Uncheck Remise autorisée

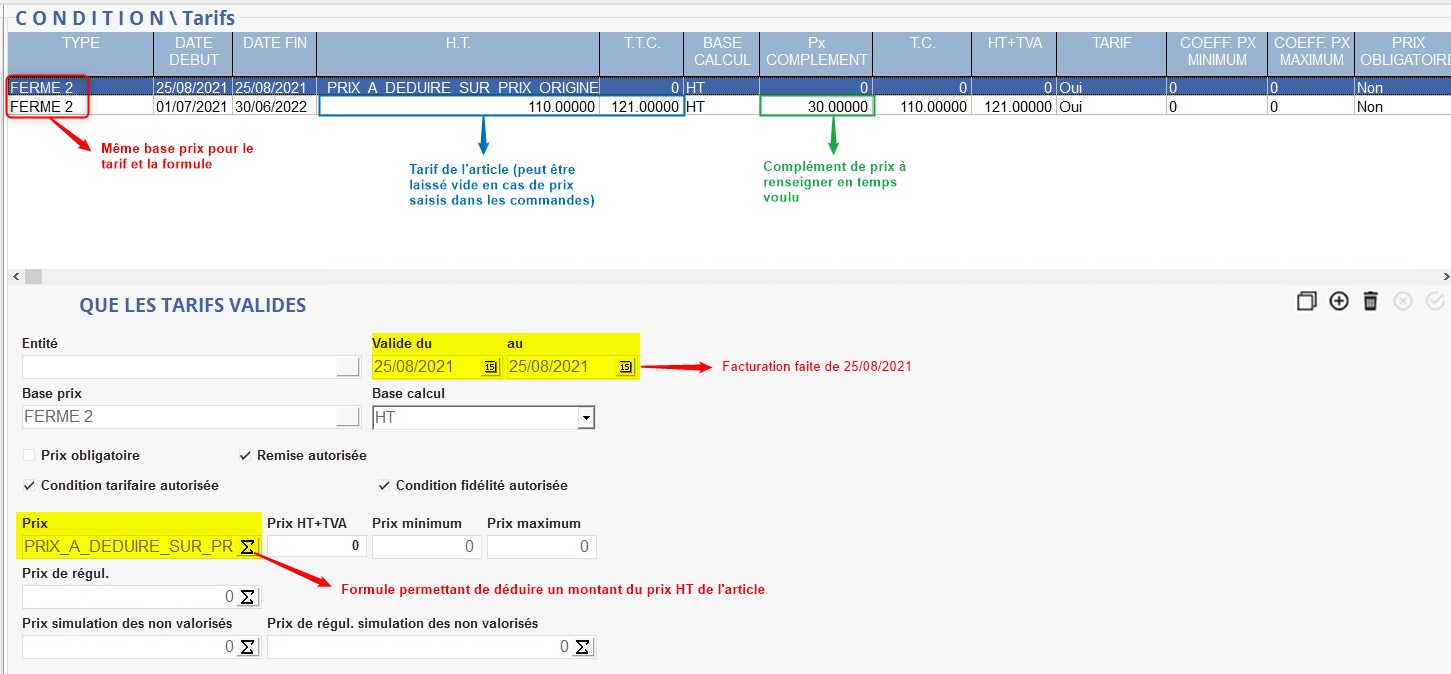tap(245, 455)
